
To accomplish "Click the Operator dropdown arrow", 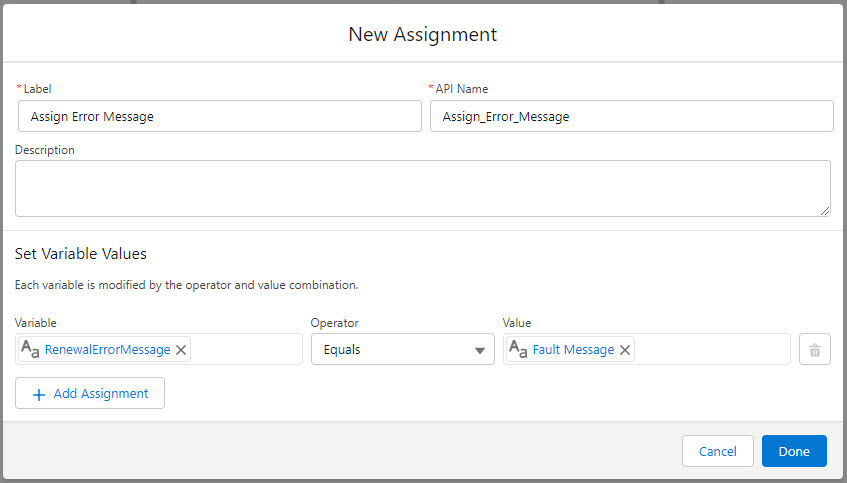I will (x=480, y=350).
